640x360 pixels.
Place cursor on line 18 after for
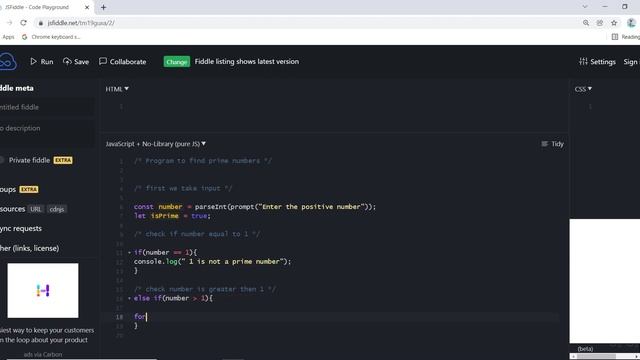[146, 317]
